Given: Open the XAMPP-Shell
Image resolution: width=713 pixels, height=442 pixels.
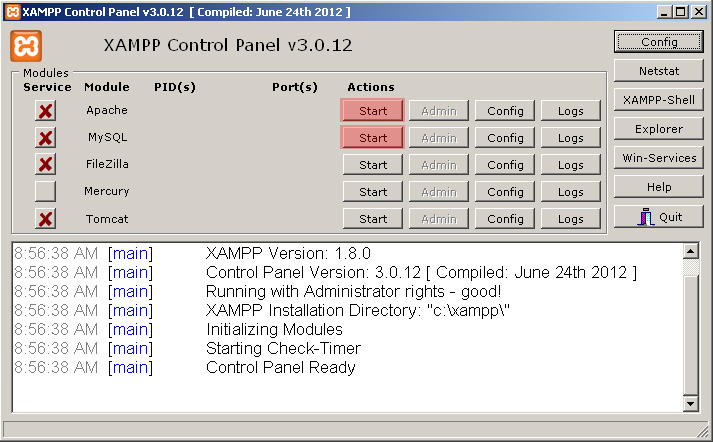Looking at the screenshot, I should [659, 100].
